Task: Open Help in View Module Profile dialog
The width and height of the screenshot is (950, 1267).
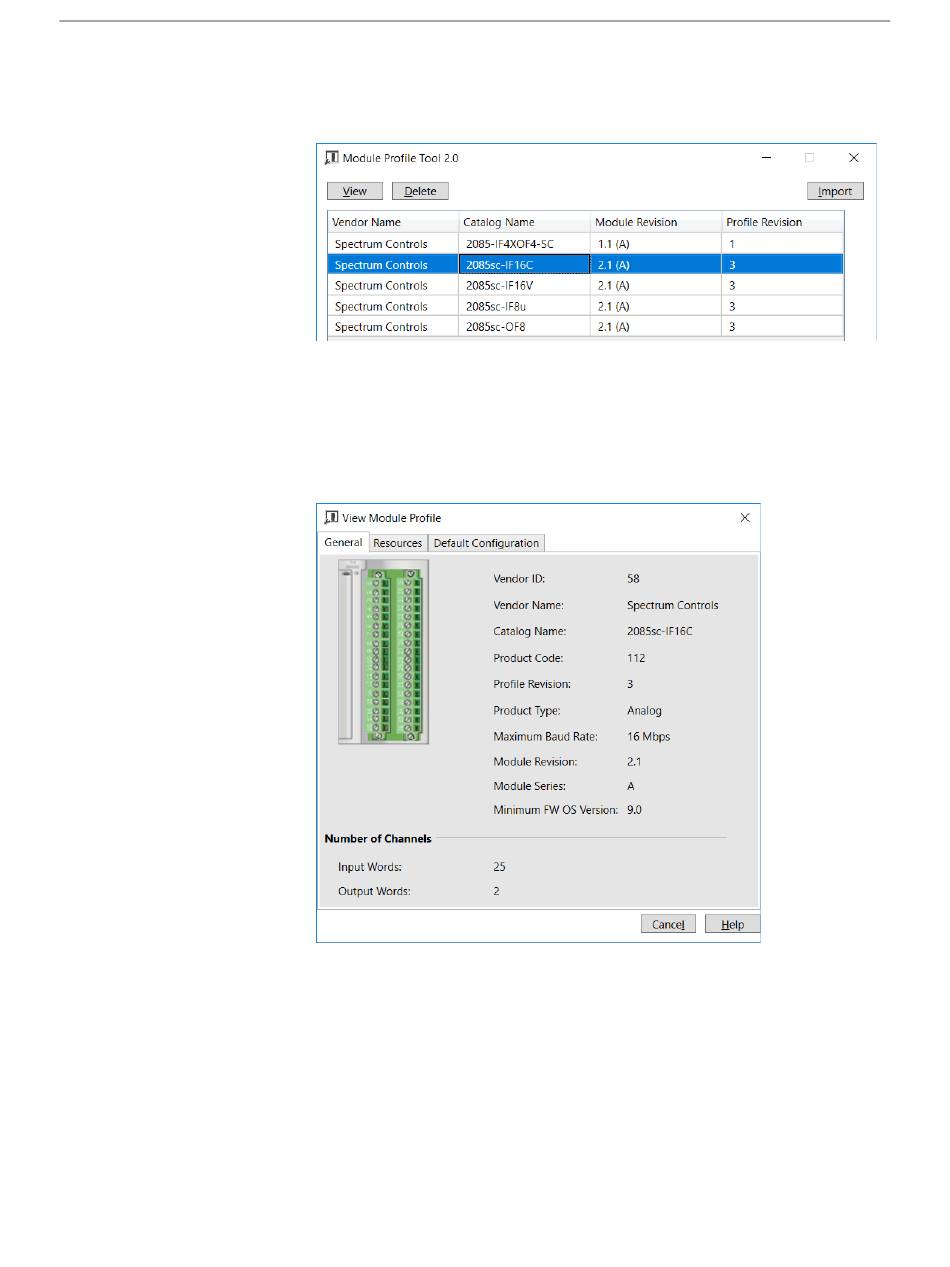Action: pyautogui.click(x=732, y=924)
